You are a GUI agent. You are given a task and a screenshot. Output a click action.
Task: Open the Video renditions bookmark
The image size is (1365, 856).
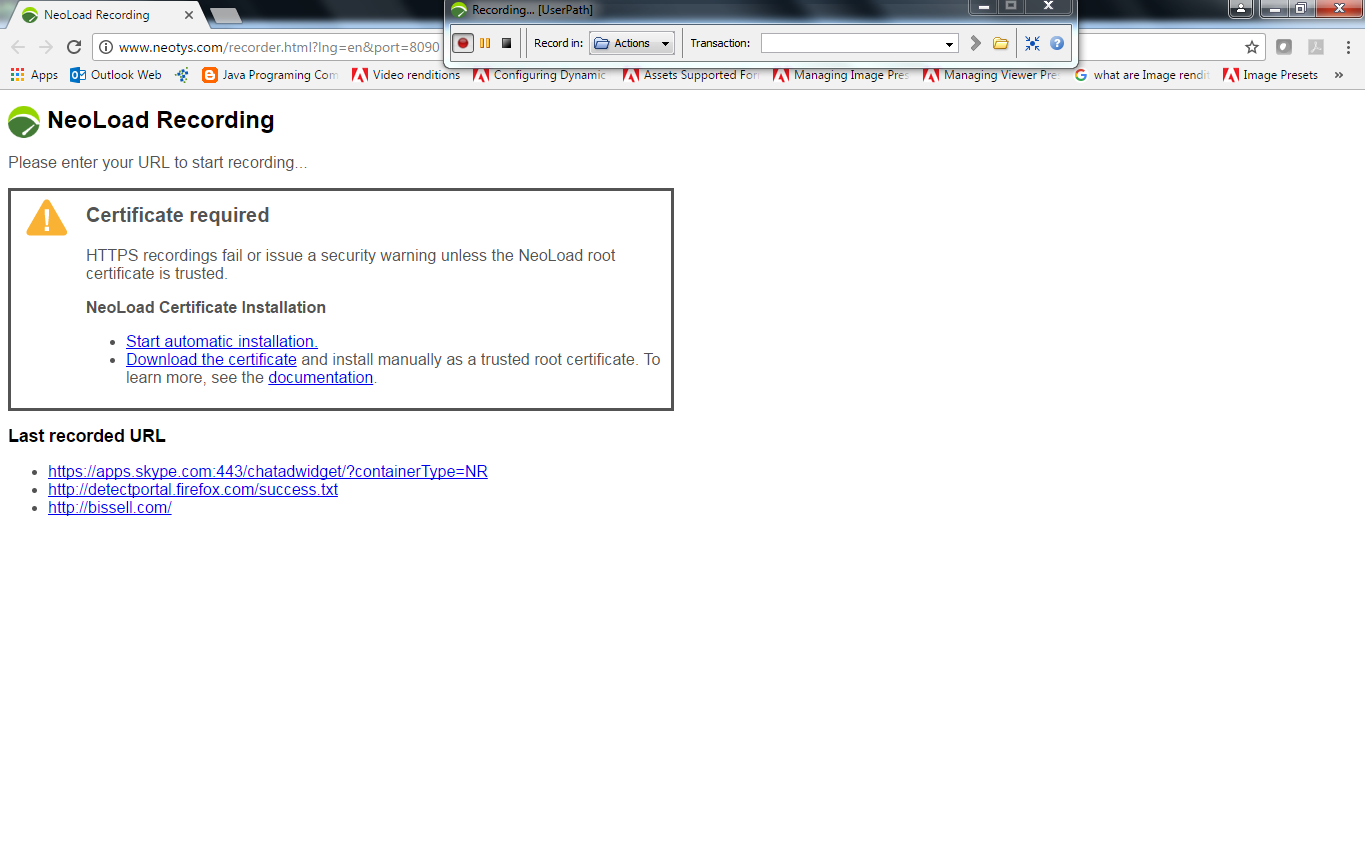pyautogui.click(x=406, y=75)
